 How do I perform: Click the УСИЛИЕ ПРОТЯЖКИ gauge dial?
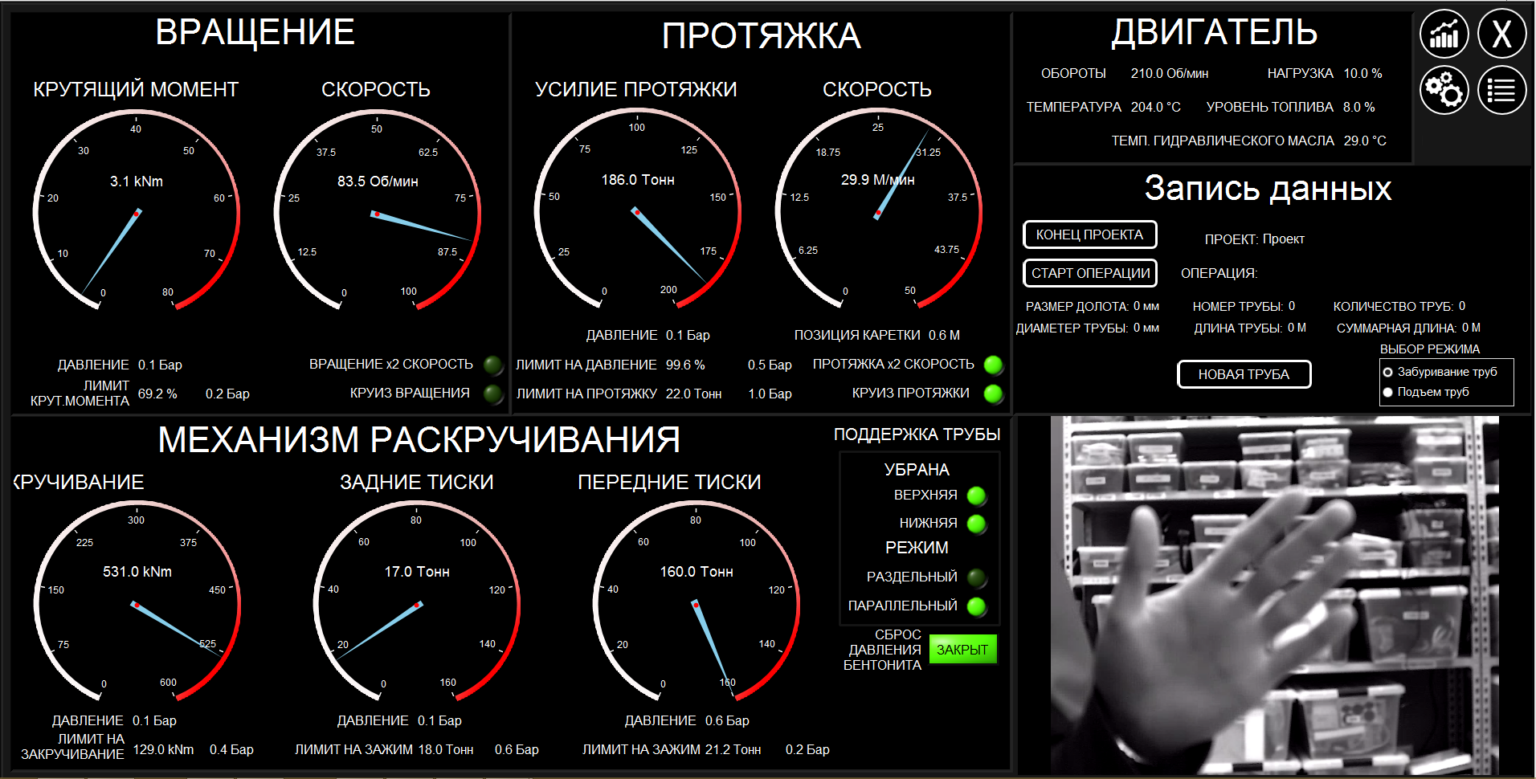pos(636,210)
